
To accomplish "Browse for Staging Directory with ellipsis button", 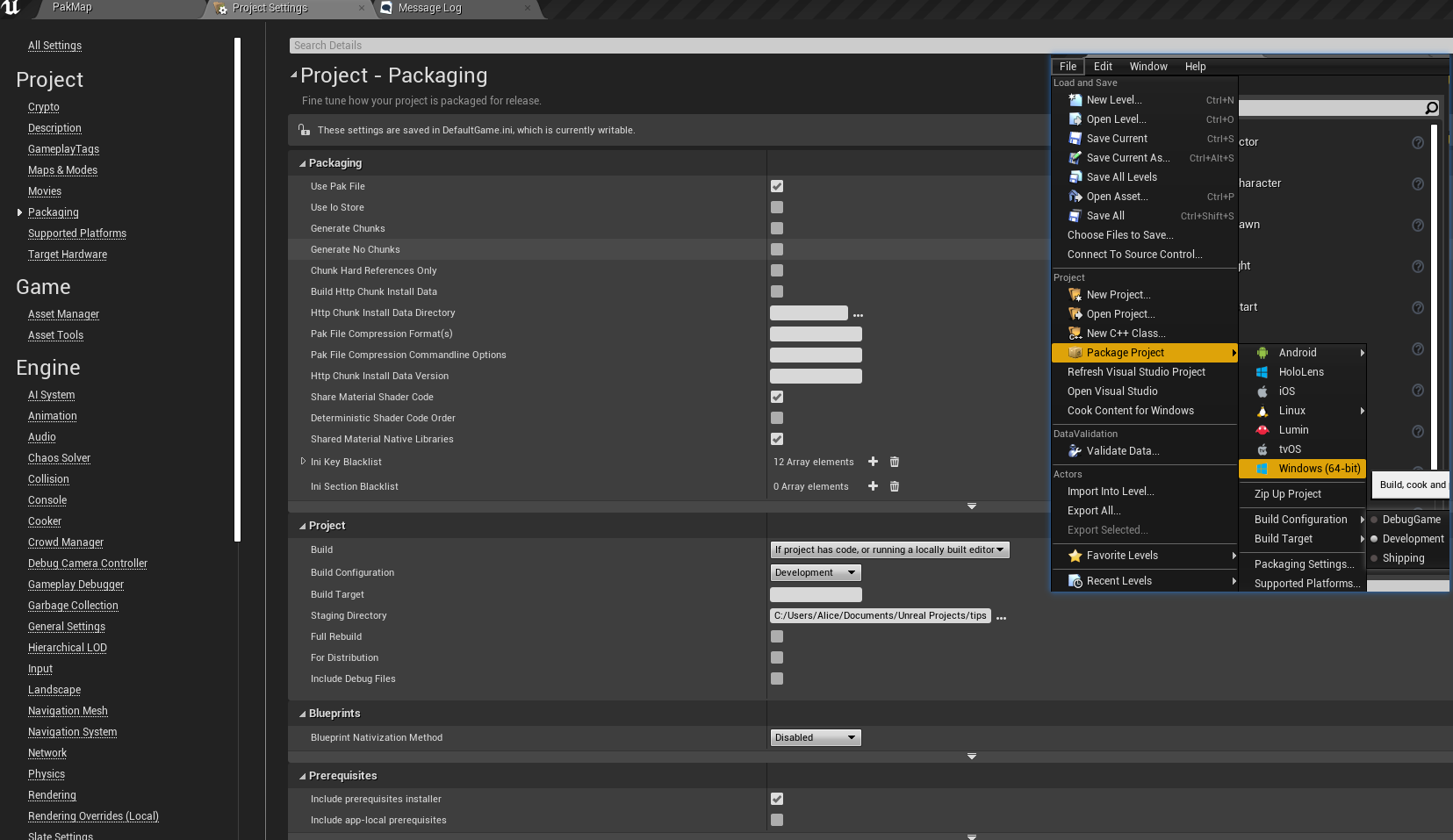I will pyautogui.click(x=1001, y=617).
